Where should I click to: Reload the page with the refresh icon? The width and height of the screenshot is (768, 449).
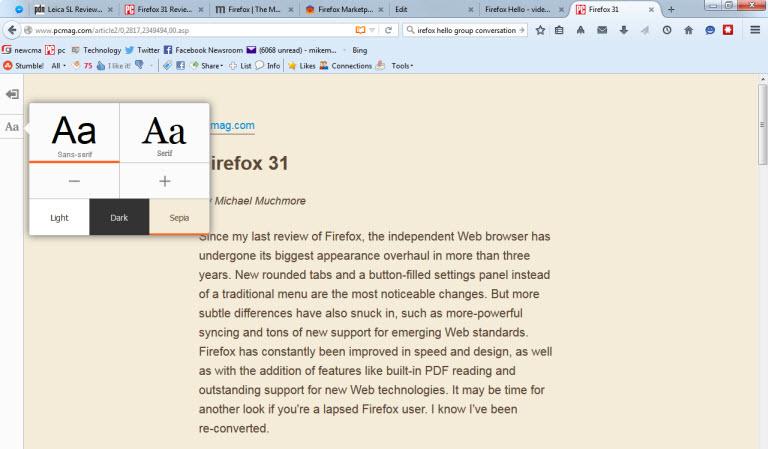click(388, 30)
